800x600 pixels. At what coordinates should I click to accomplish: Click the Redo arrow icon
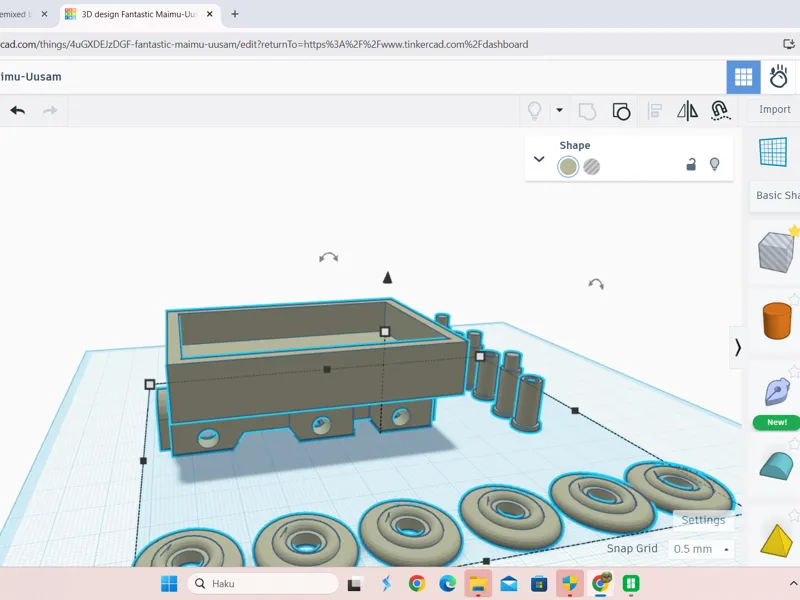(50, 110)
